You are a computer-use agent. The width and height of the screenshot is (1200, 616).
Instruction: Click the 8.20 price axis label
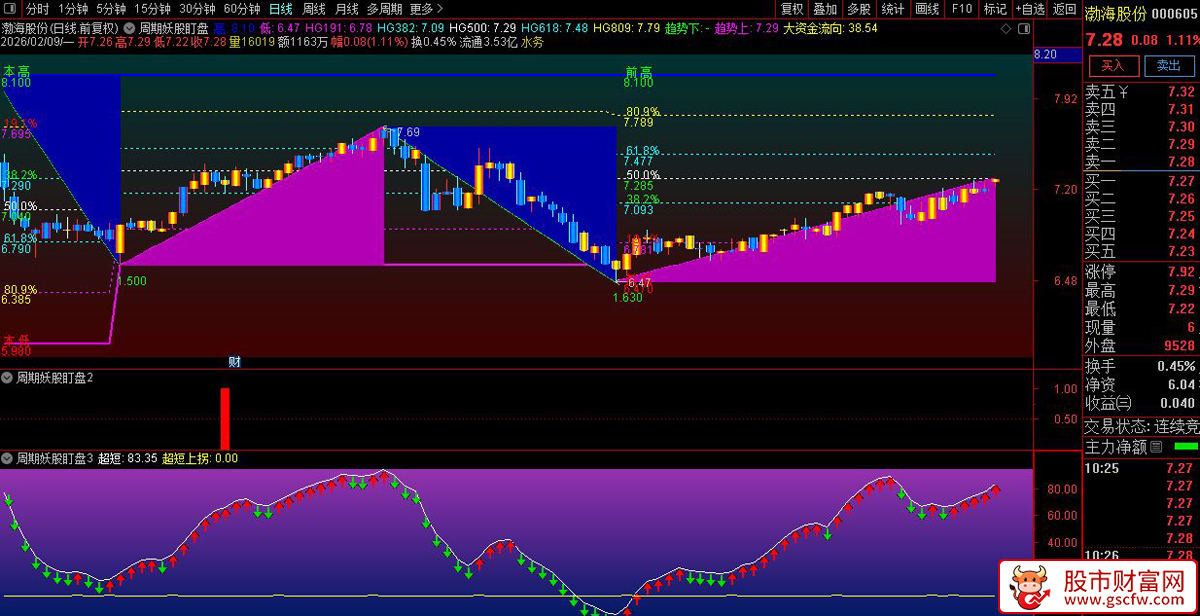[x=1045, y=53]
